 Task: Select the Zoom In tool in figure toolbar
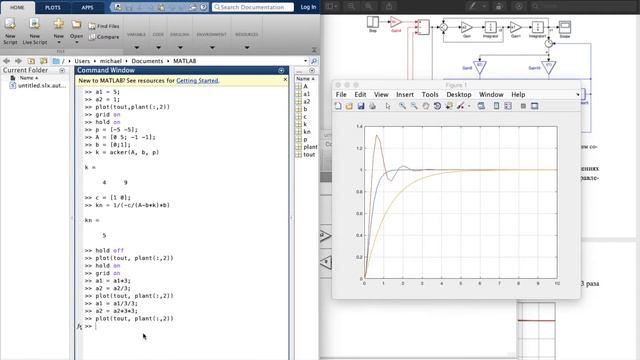[x=402, y=106]
